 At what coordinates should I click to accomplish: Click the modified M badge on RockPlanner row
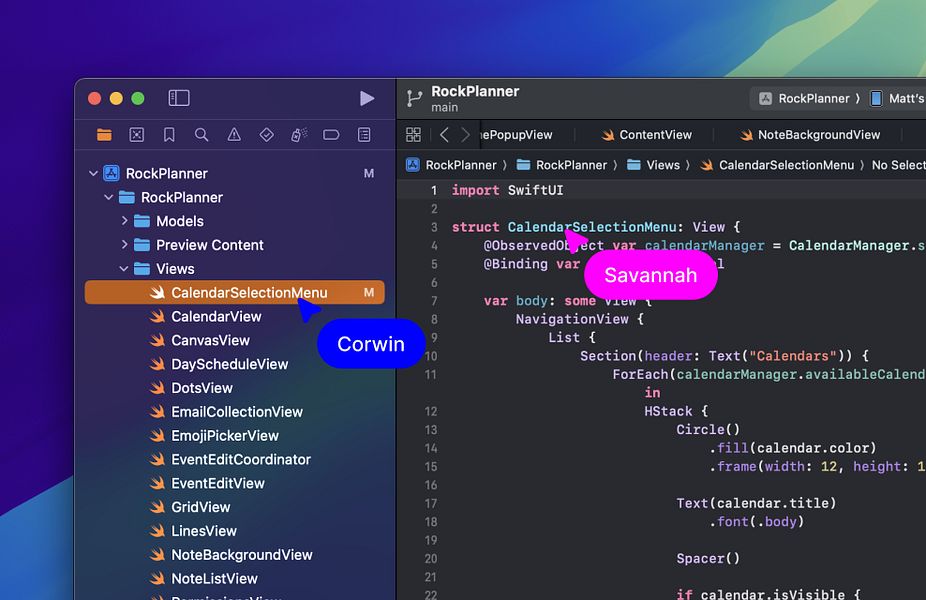click(369, 173)
